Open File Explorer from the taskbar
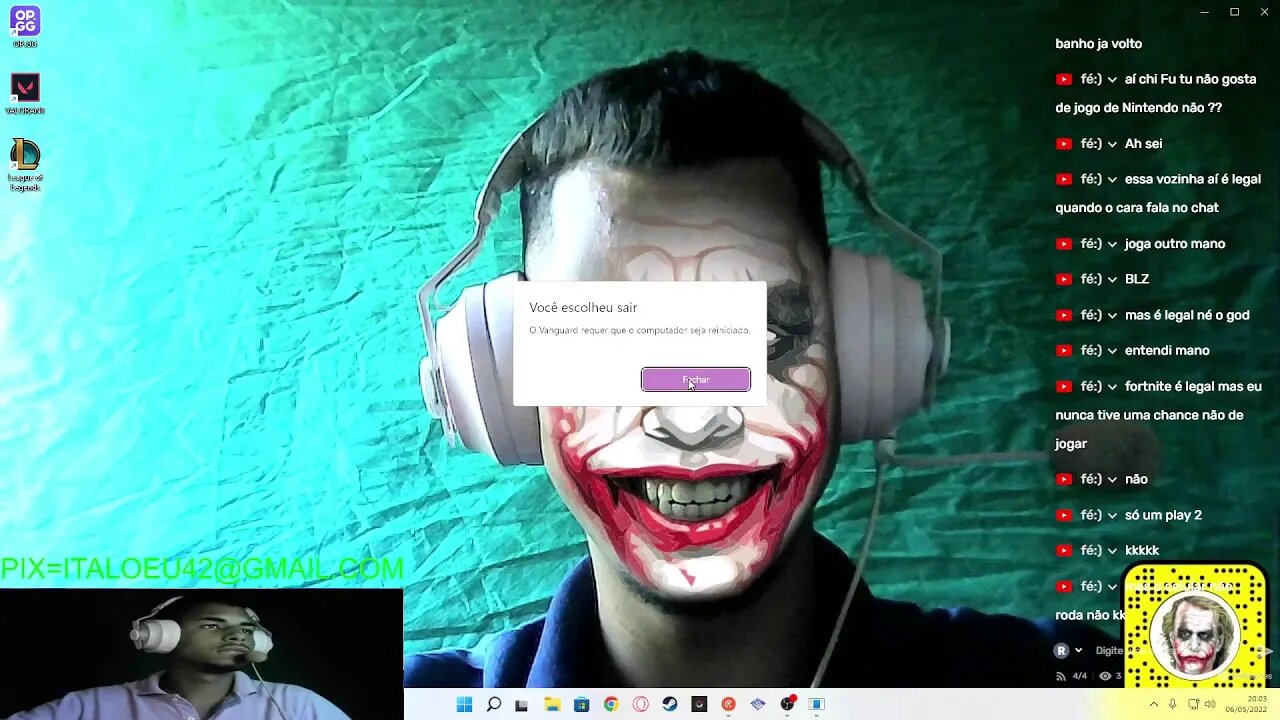The height and width of the screenshot is (720, 1280). coord(552,704)
